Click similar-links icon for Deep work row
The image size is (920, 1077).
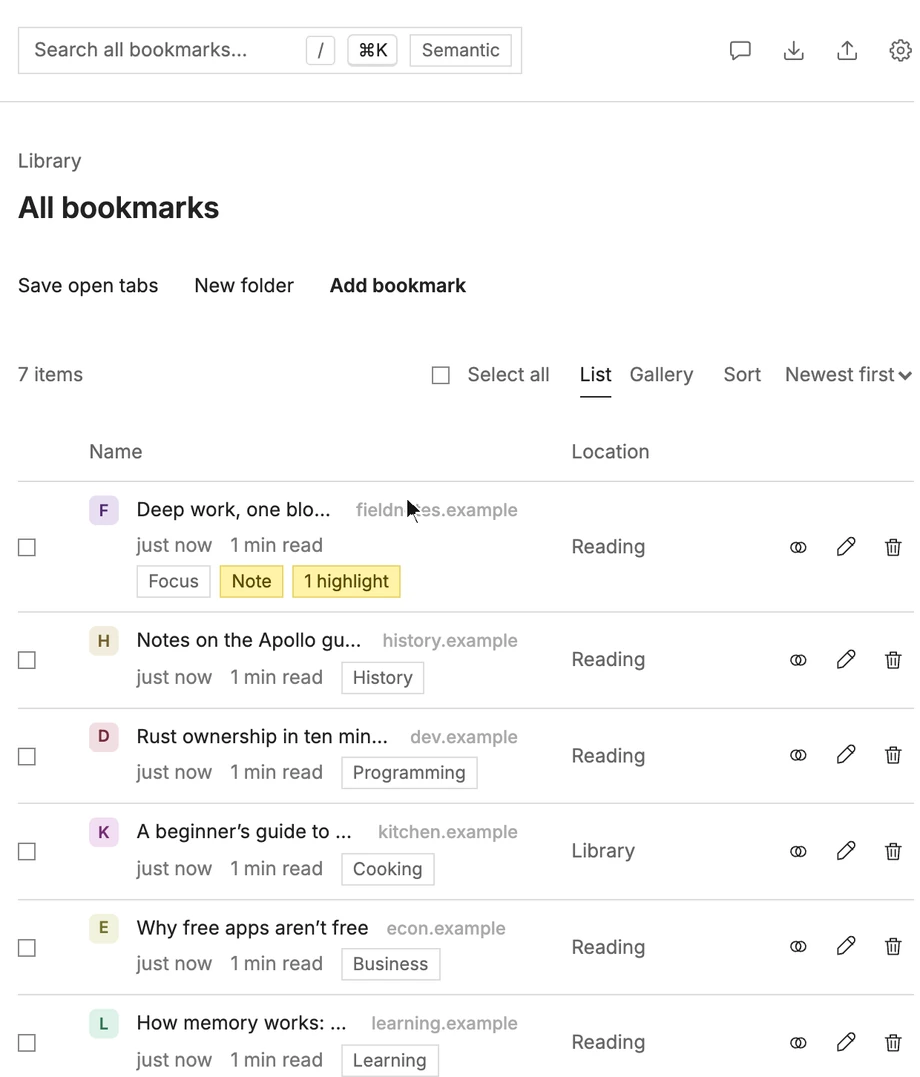(x=798, y=547)
